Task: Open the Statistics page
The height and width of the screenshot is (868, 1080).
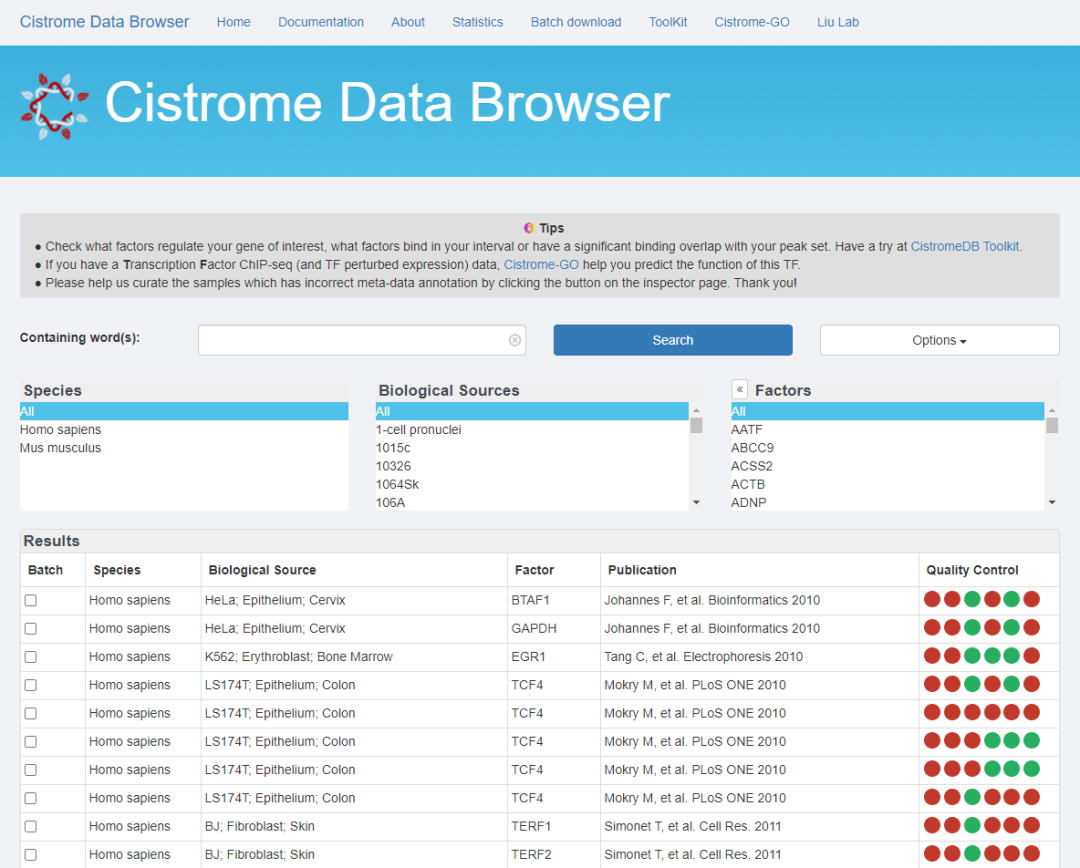Action: pos(477,22)
